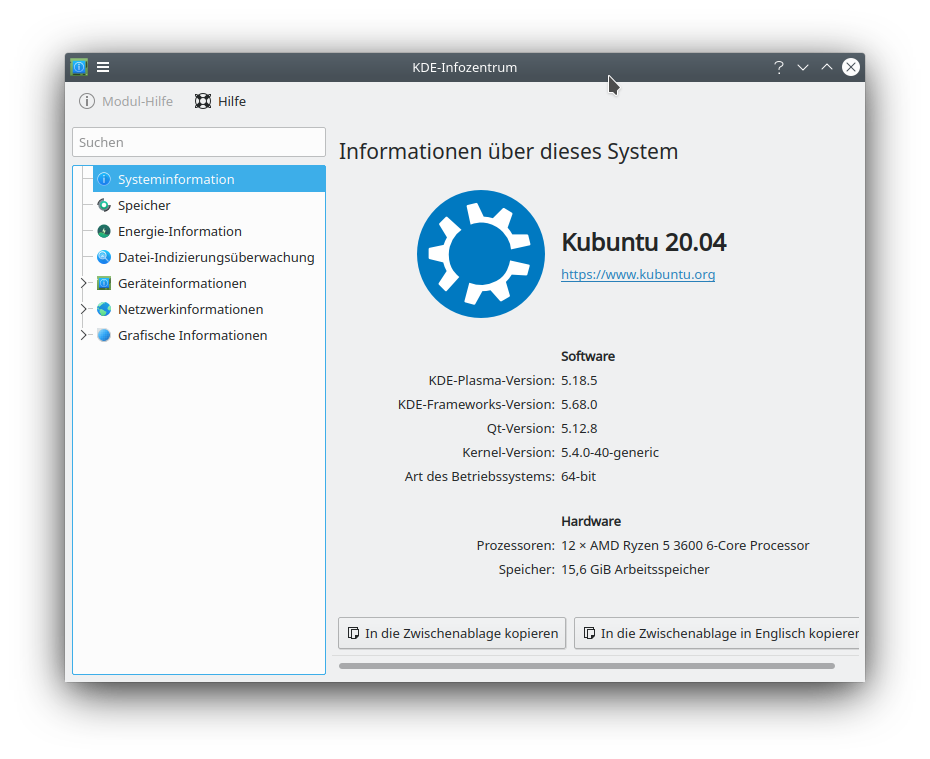The width and height of the screenshot is (930, 759).
Task: Expand the Grafische Informationen tree node
Action: click(83, 336)
